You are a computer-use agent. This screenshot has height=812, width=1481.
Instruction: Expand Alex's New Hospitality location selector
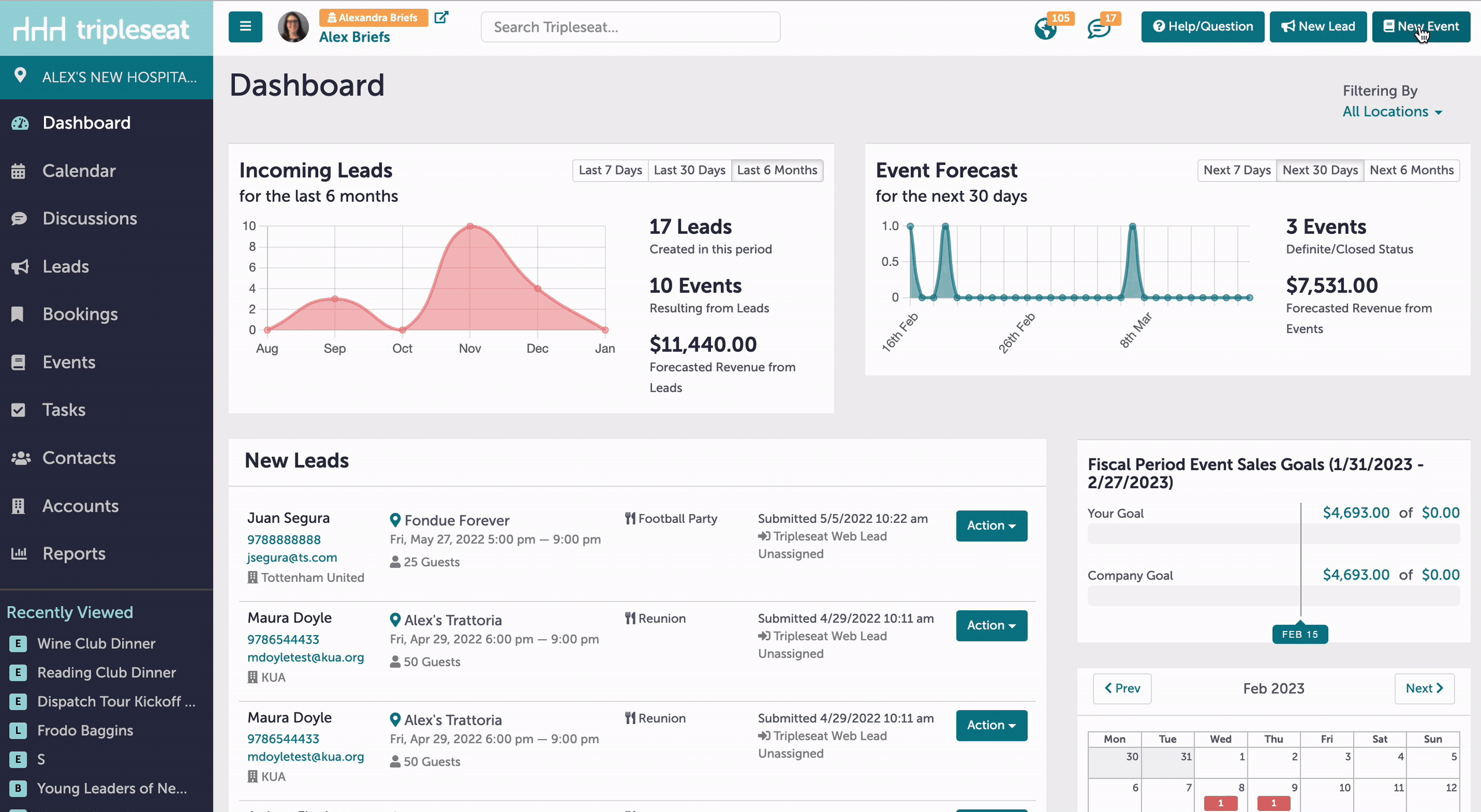click(x=106, y=77)
